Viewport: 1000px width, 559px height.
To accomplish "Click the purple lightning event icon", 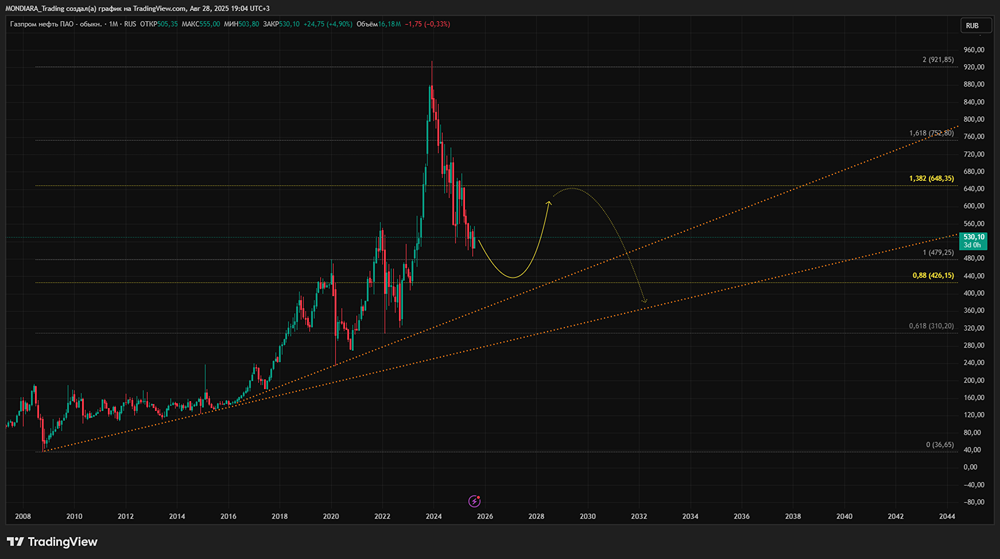I will [474, 501].
